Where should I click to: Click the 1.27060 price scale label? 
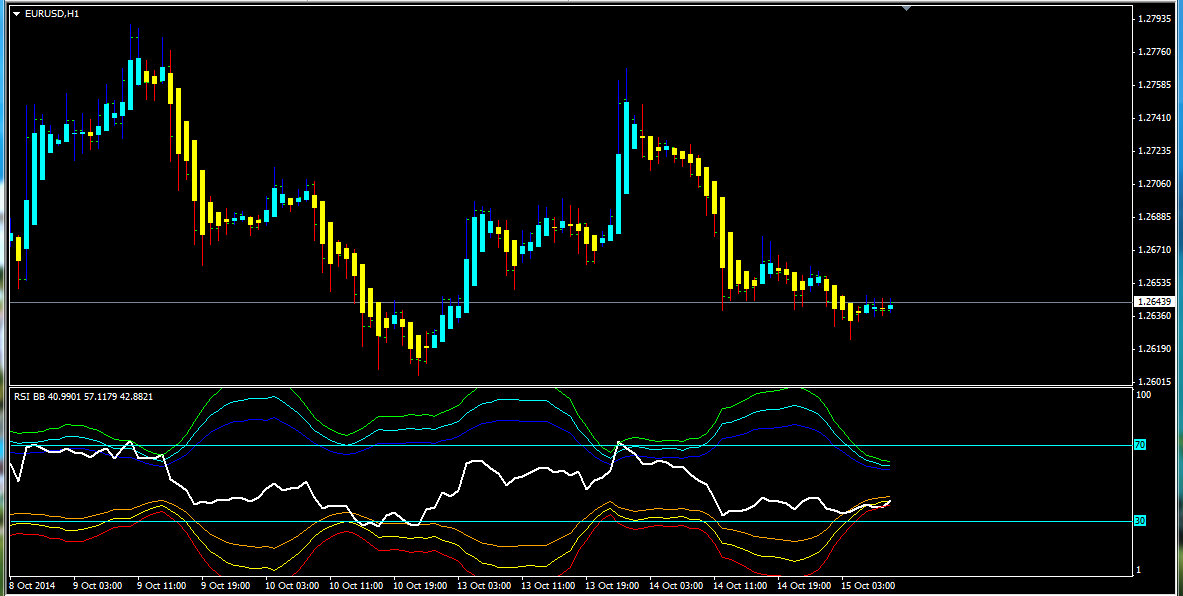(x=1154, y=183)
